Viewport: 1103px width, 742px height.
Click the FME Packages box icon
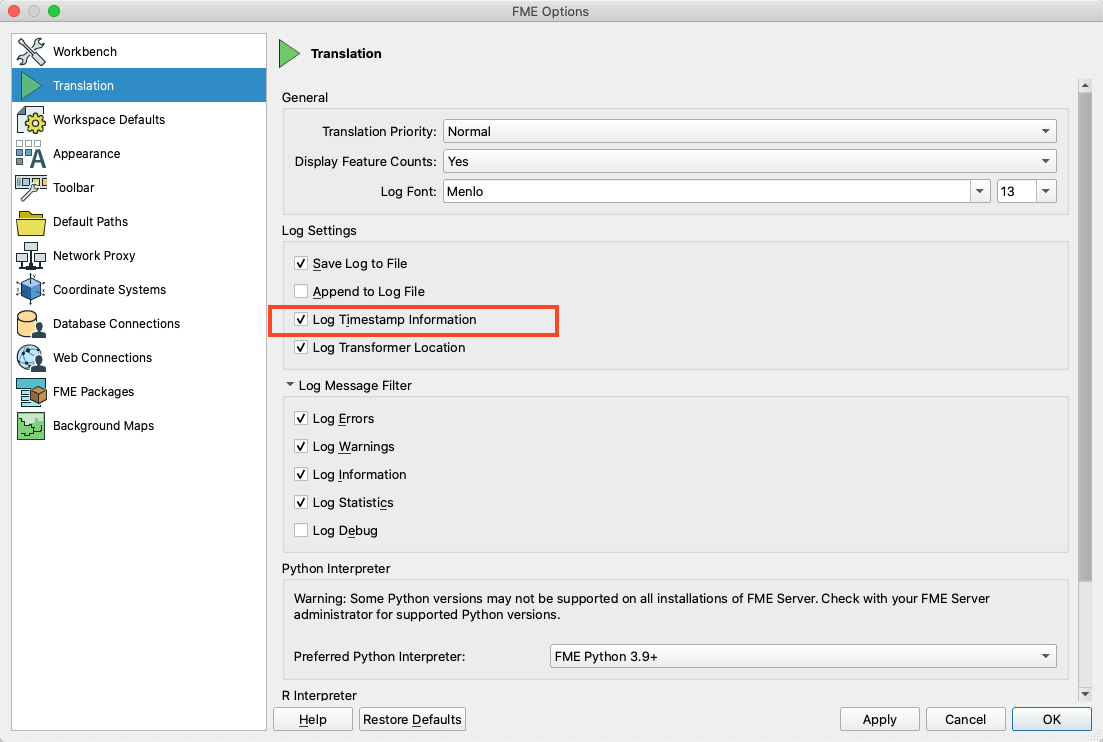[x=31, y=392]
